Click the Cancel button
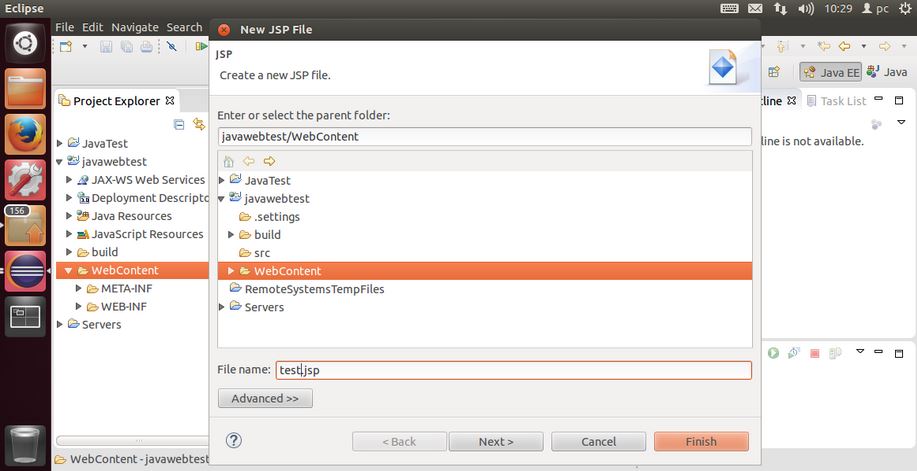The width and height of the screenshot is (917, 471). pyautogui.click(x=598, y=442)
